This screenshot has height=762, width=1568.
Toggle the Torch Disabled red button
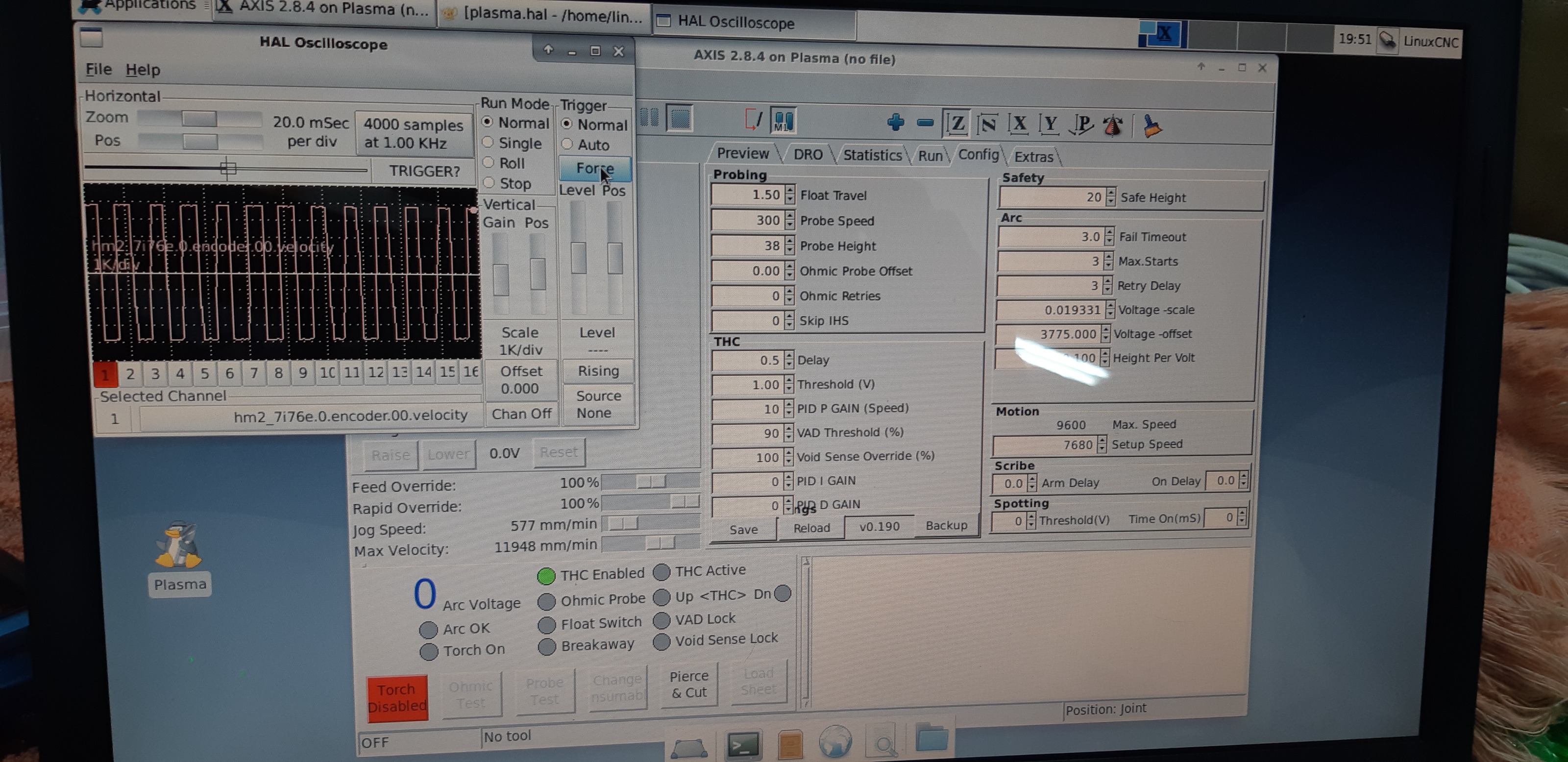[x=397, y=697]
